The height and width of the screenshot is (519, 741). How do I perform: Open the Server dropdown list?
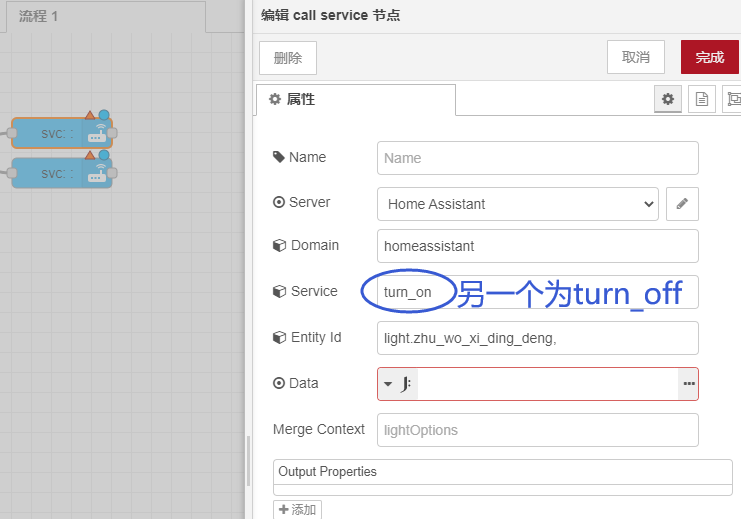tap(517, 204)
